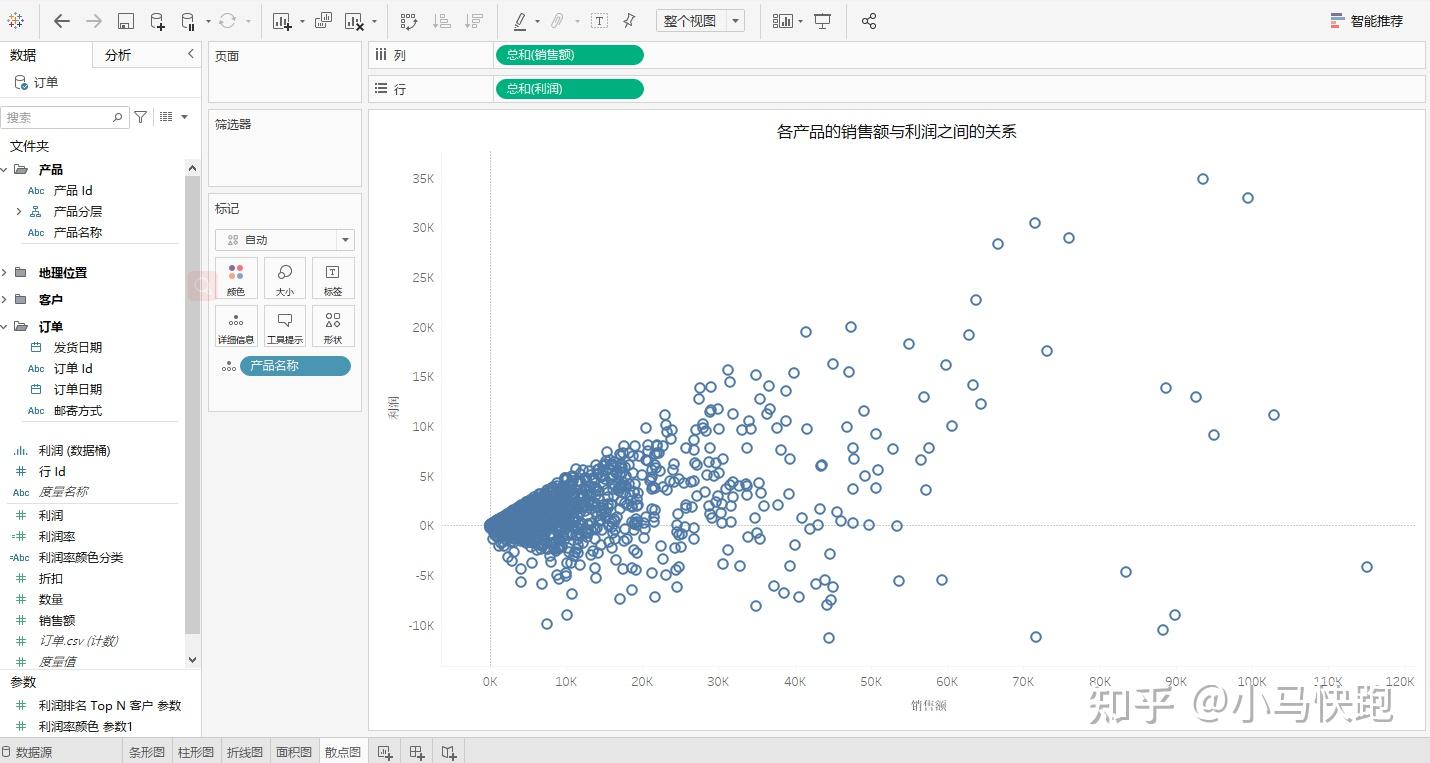Collapse the data pane with chevron
The image size is (1430, 763).
(x=191, y=54)
